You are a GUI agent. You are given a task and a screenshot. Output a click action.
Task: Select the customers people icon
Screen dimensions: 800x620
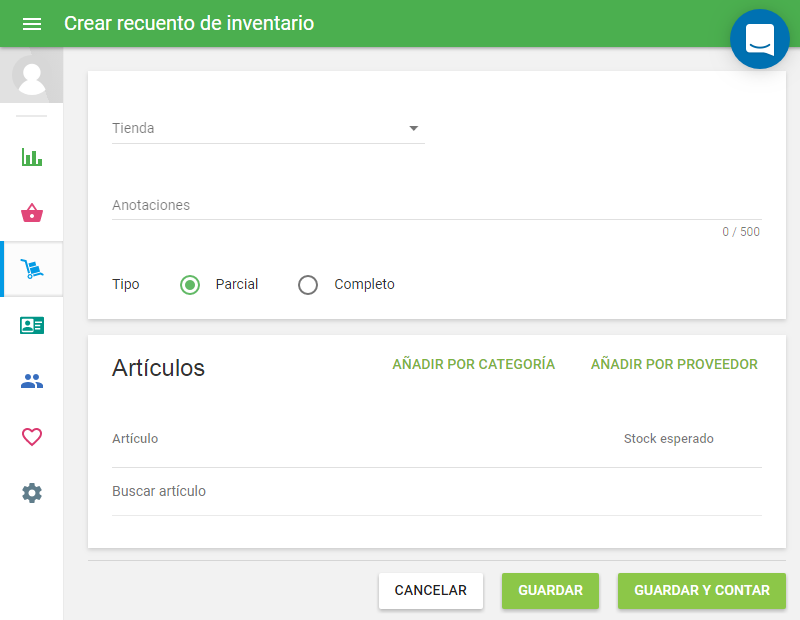tap(31, 381)
